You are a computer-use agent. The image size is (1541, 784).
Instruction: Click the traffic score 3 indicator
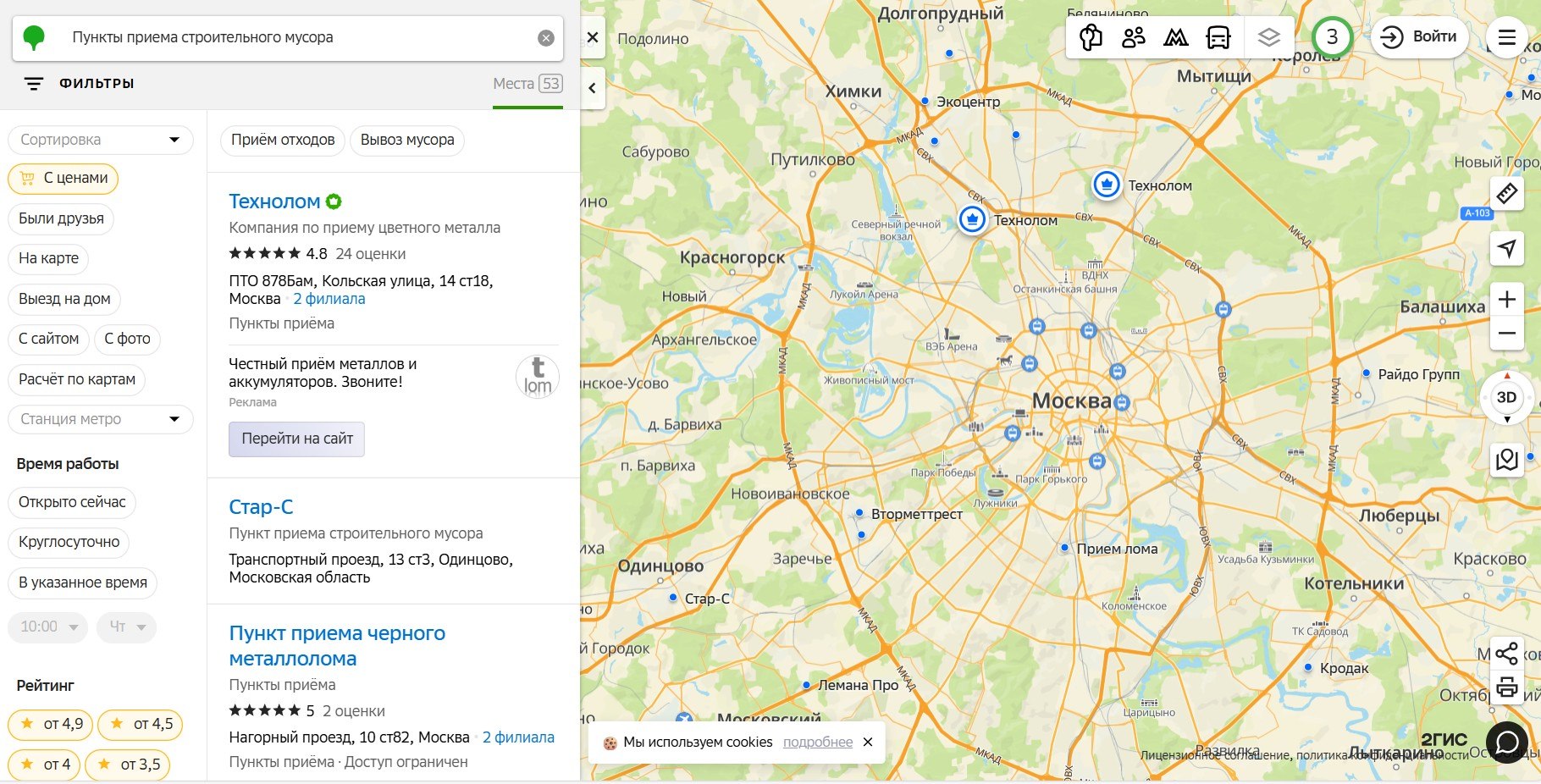pyautogui.click(x=1332, y=36)
